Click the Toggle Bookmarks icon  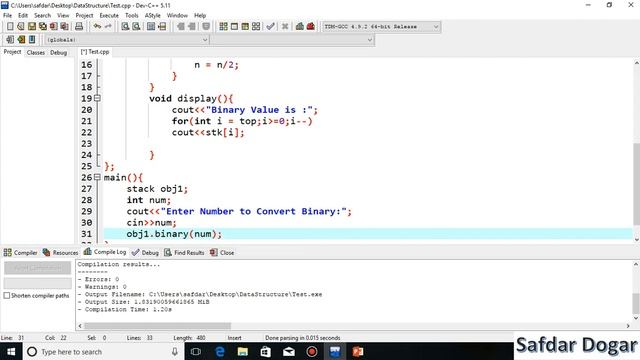tap(21, 40)
